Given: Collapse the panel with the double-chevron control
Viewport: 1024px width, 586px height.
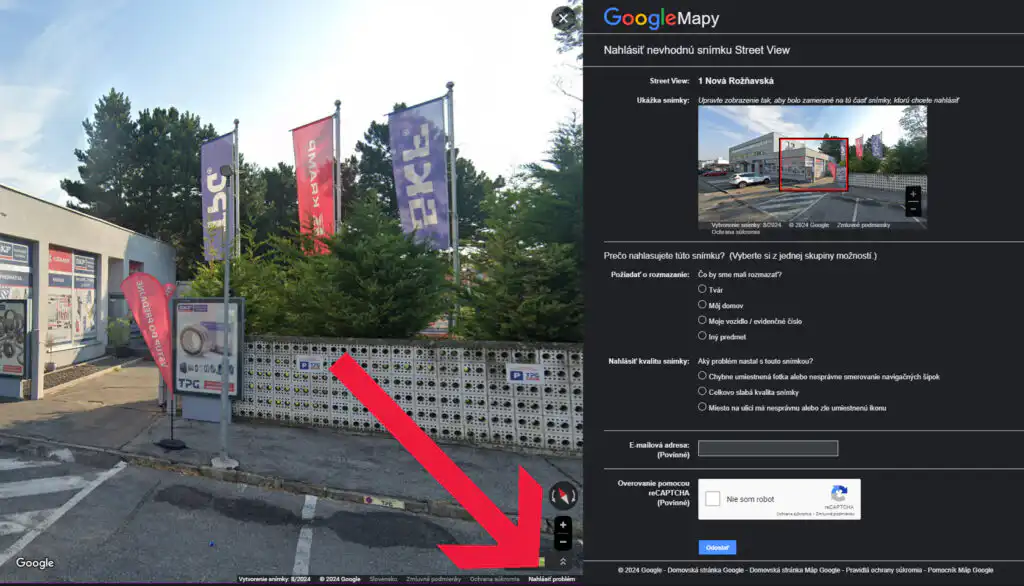Looking at the screenshot, I should (x=564, y=562).
